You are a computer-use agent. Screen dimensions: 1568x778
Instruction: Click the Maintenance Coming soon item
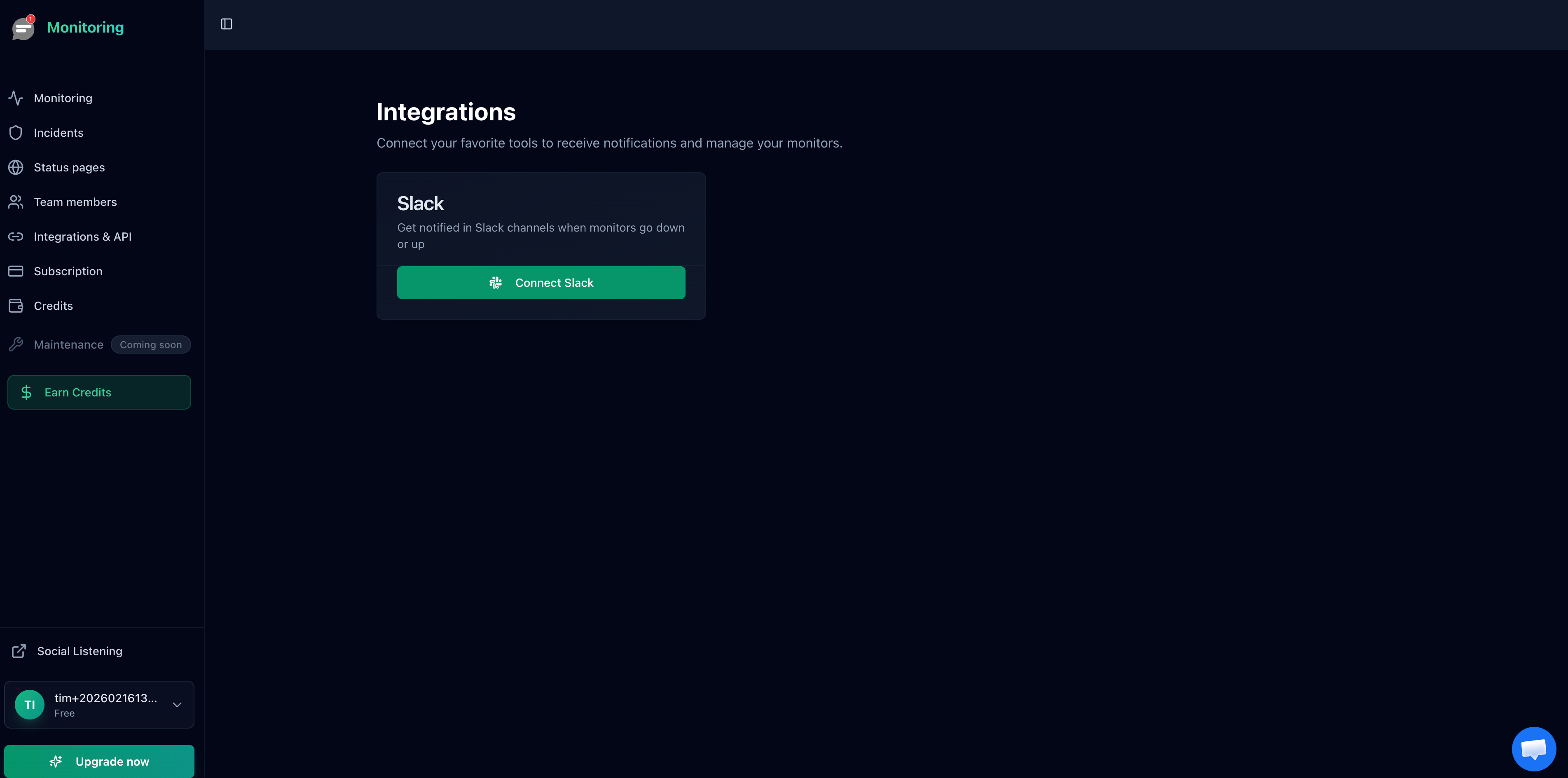tap(69, 345)
